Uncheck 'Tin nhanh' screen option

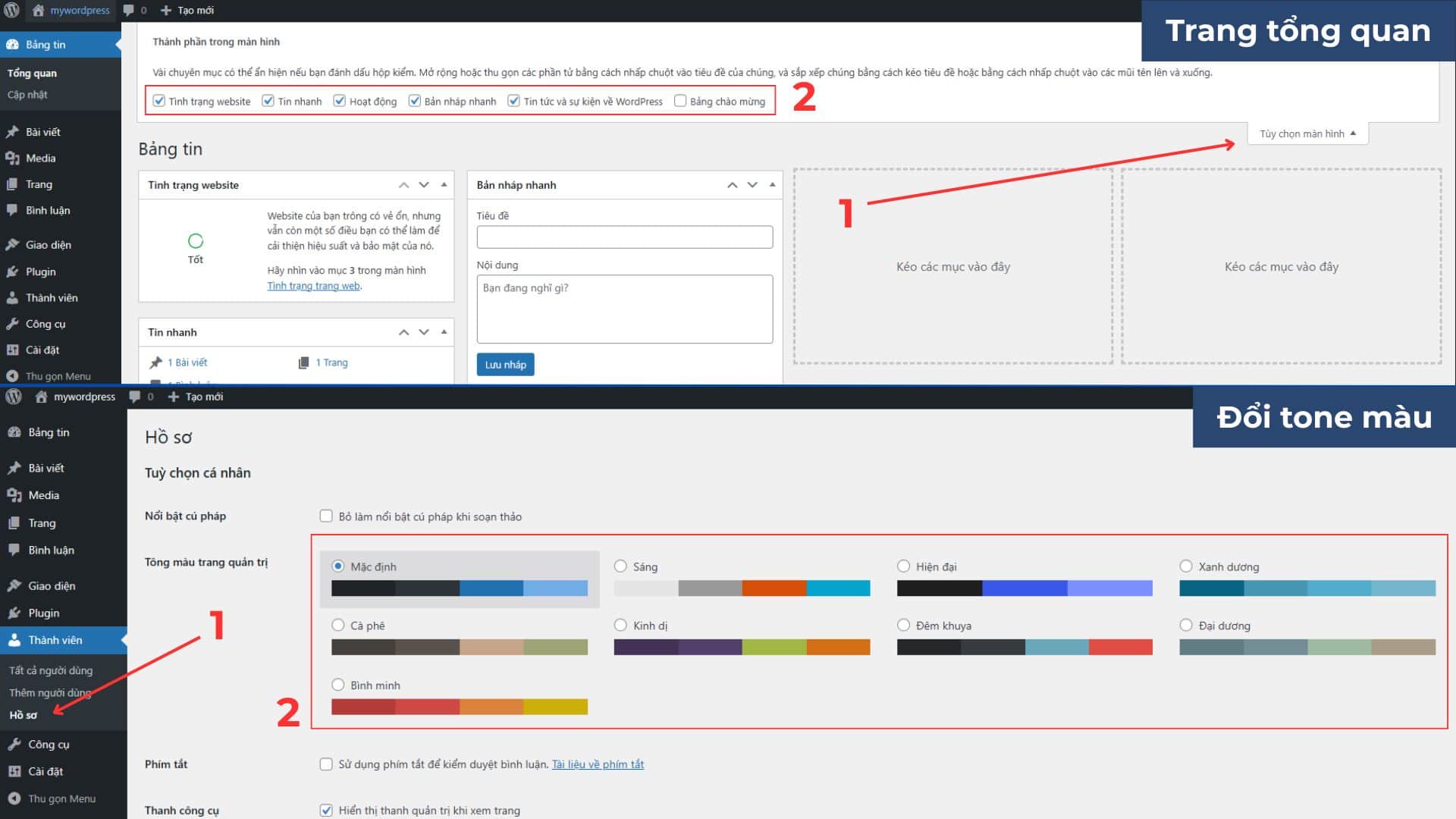point(268,101)
